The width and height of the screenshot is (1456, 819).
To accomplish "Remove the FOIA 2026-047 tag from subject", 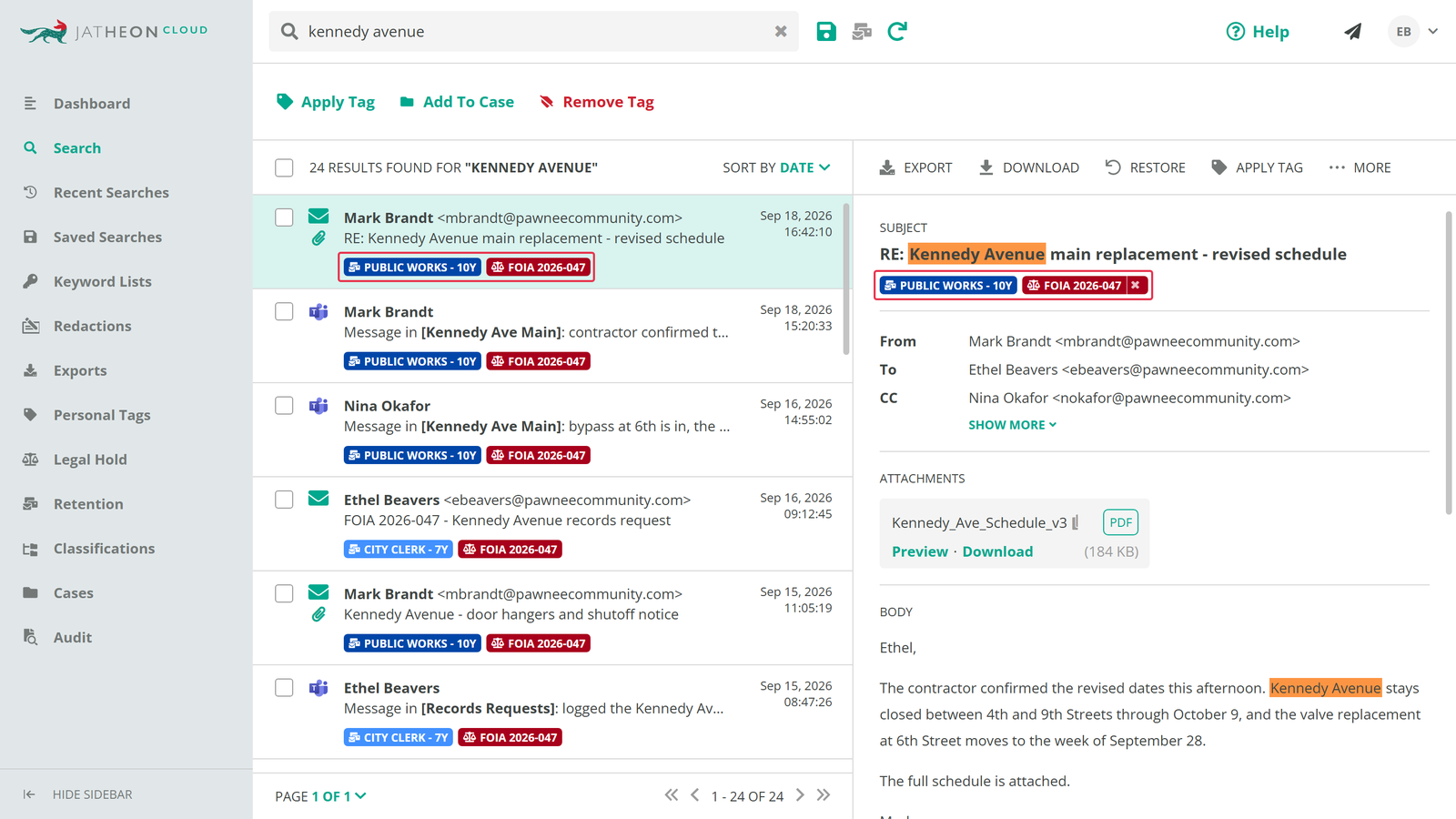I will coord(1136,286).
